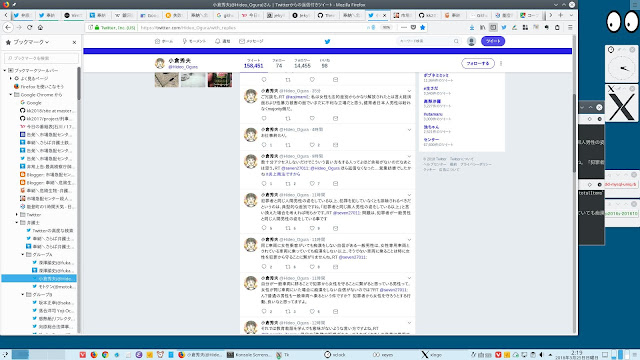Click the Twitter keyword search box
Screen dimensions: 640x360
429,41
